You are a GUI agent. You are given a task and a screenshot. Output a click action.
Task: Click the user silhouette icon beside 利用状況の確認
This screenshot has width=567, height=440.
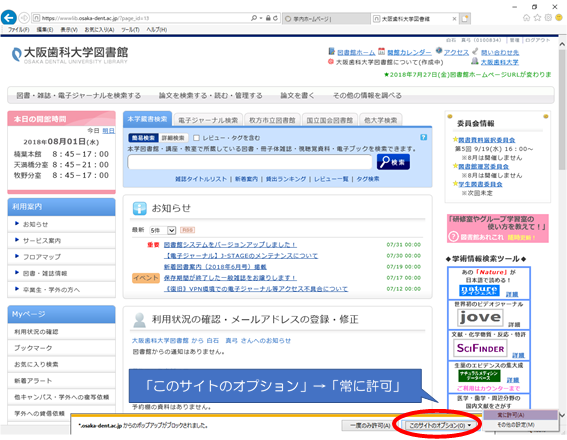(x=139, y=320)
